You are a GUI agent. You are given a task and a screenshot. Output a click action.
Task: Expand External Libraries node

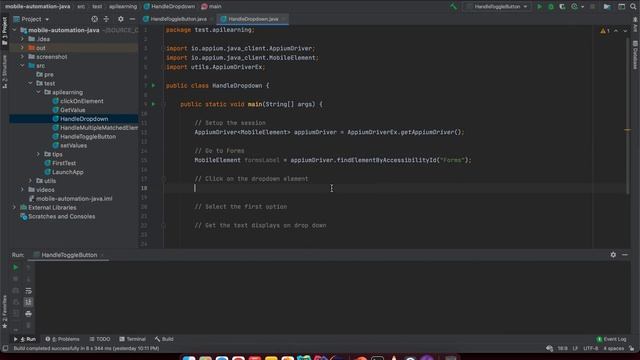[14, 207]
